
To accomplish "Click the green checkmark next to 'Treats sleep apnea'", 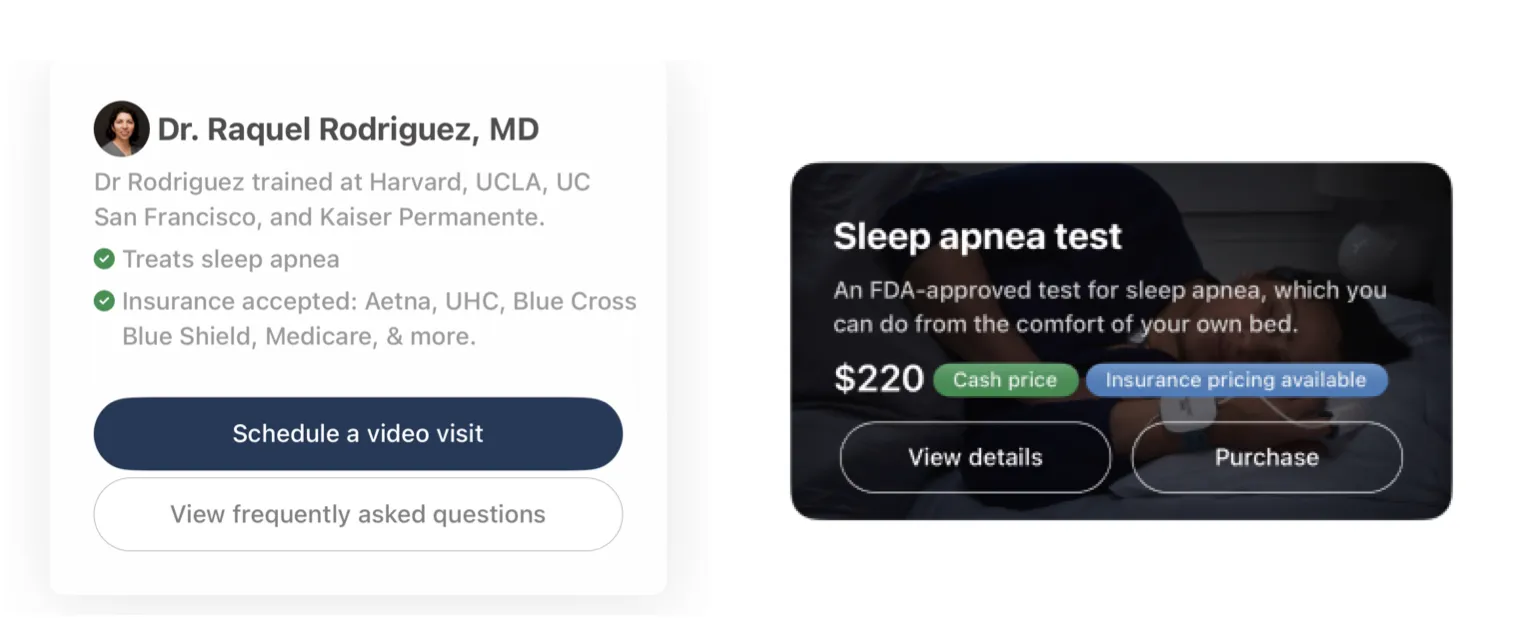I will (x=103, y=260).
